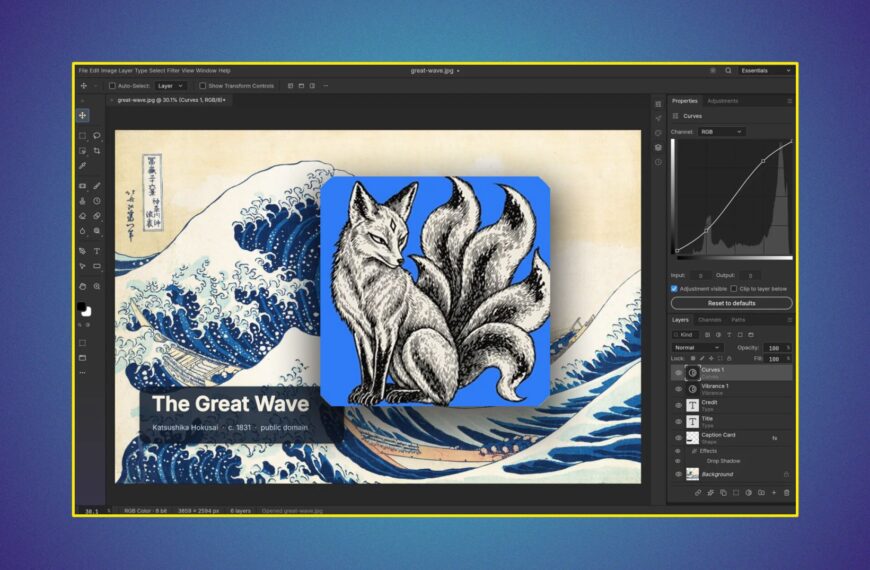Switch to the Channels tab
Screen dimensions: 870x570
[709, 320]
